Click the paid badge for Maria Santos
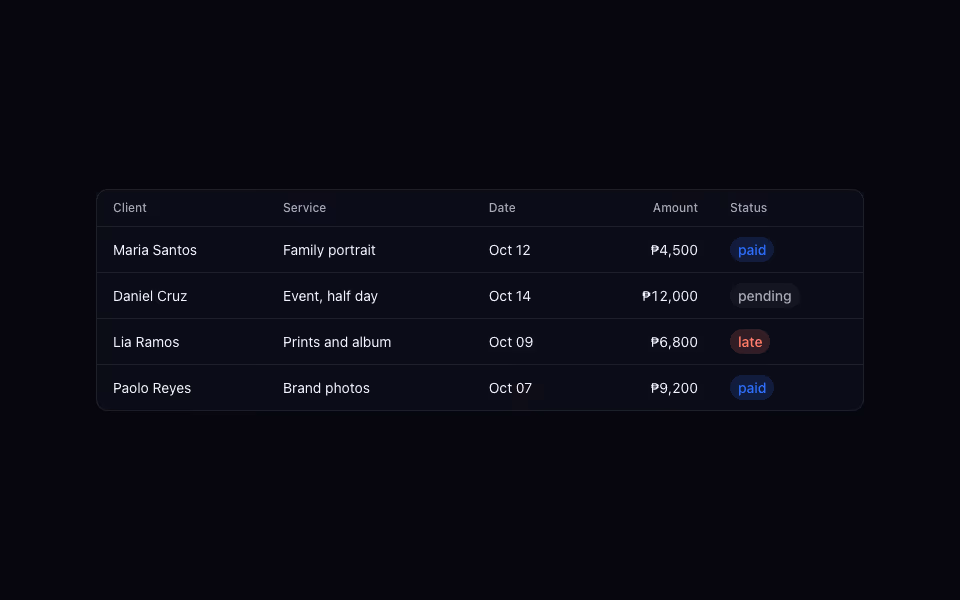 coord(752,250)
